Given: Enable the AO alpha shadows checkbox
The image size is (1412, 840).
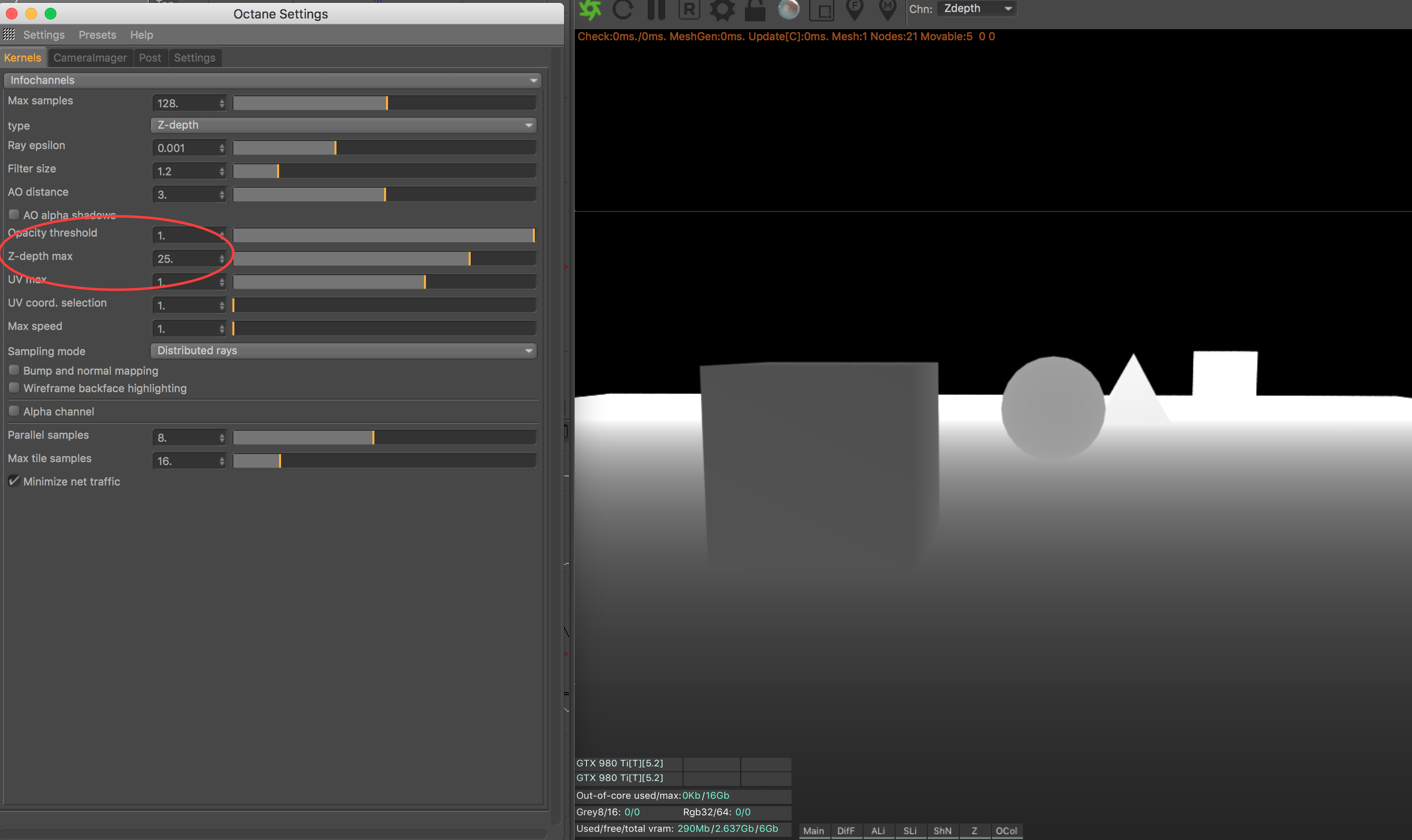Looking at the screenshot, I should [14, 214].
